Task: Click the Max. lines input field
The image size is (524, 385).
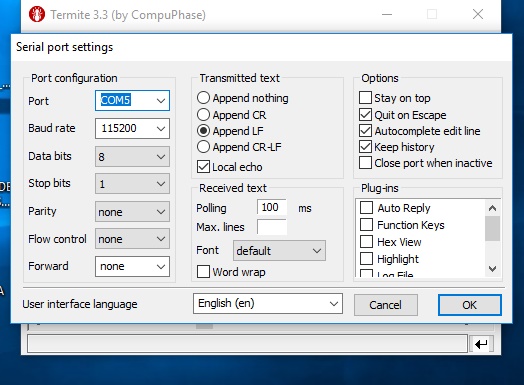Action: [272, 227]
